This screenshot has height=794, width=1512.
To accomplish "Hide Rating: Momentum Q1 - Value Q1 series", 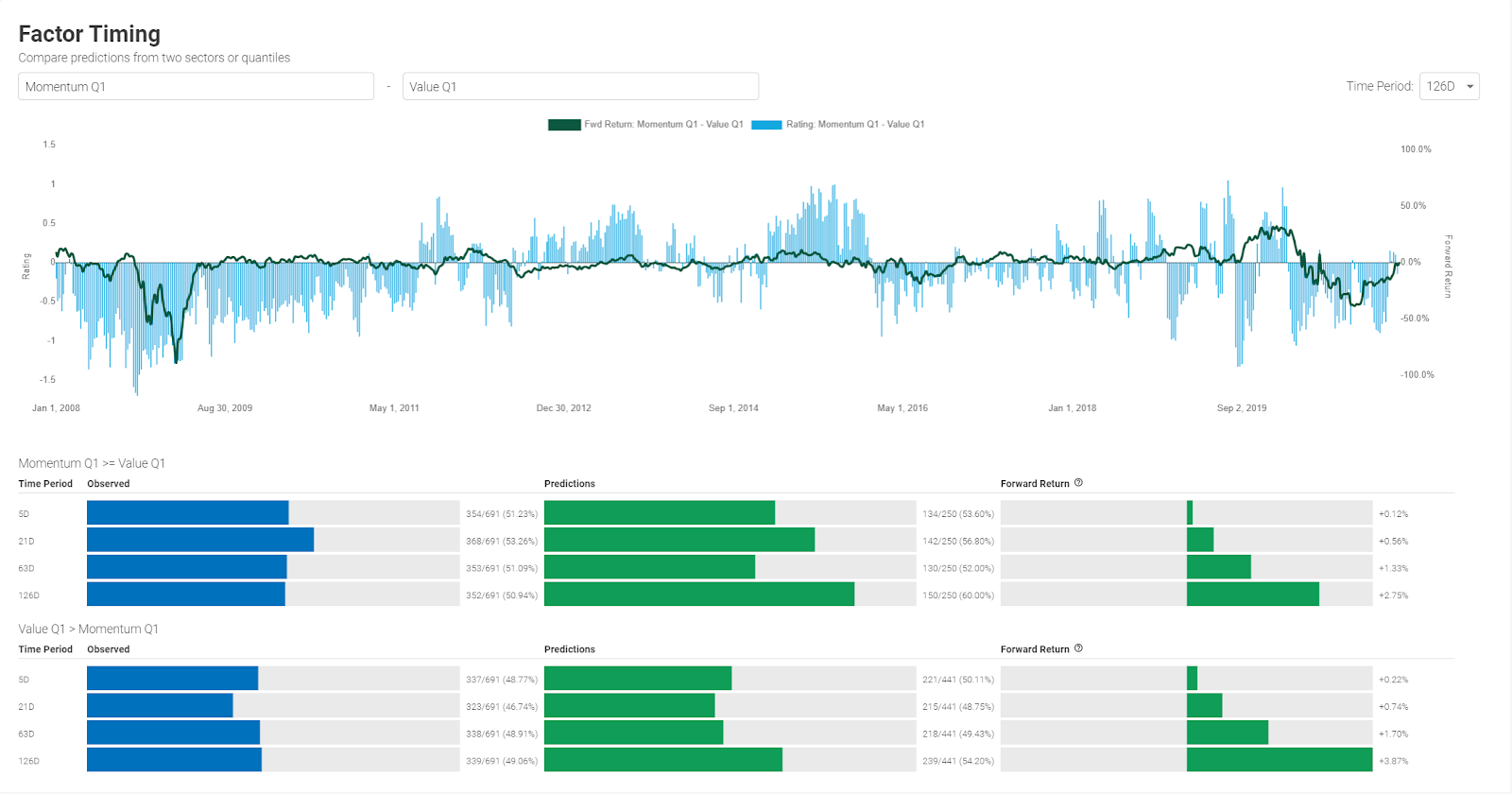I will point(855,125).
